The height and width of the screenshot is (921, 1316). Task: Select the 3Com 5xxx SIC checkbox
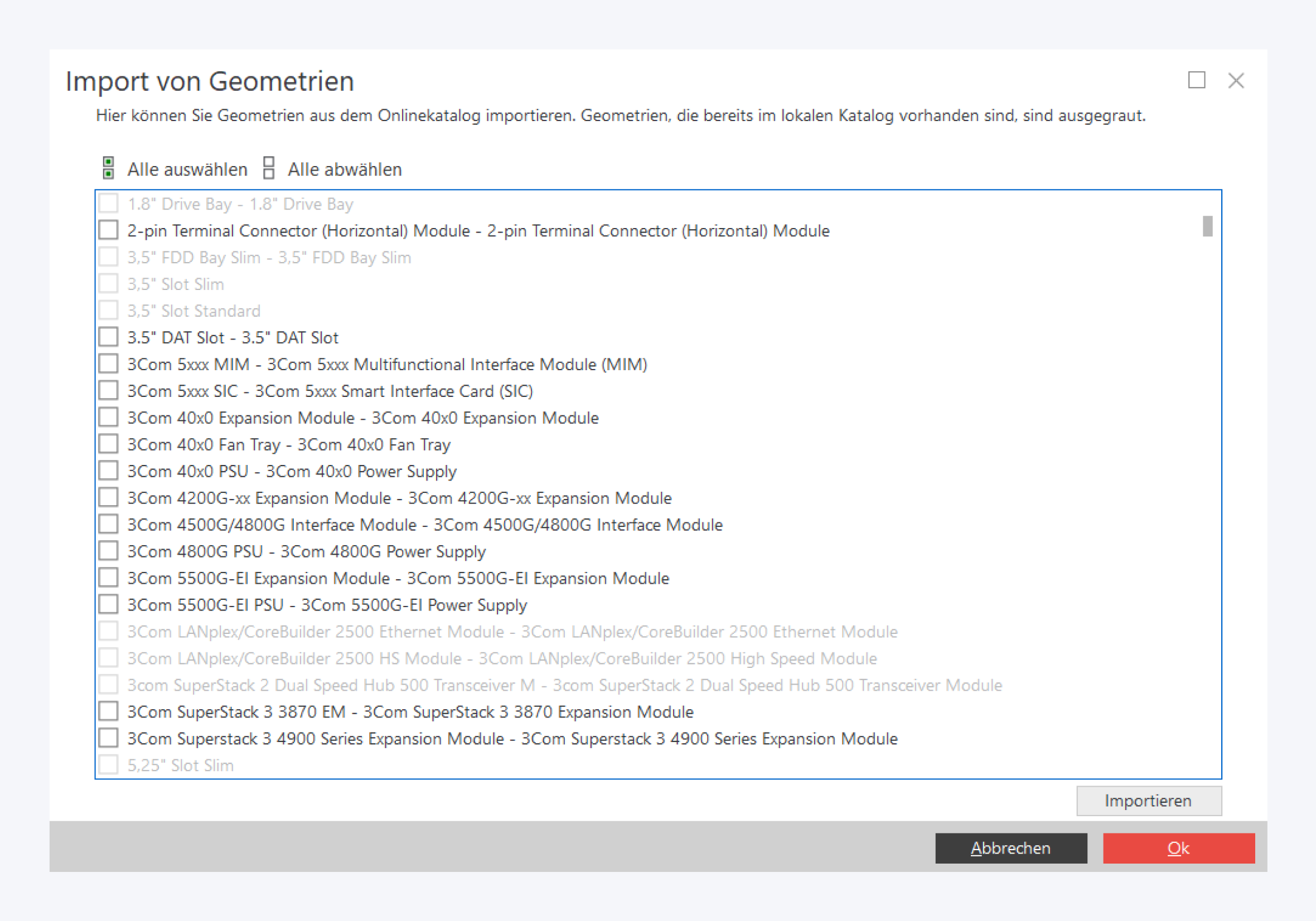(x=108, y=391)
